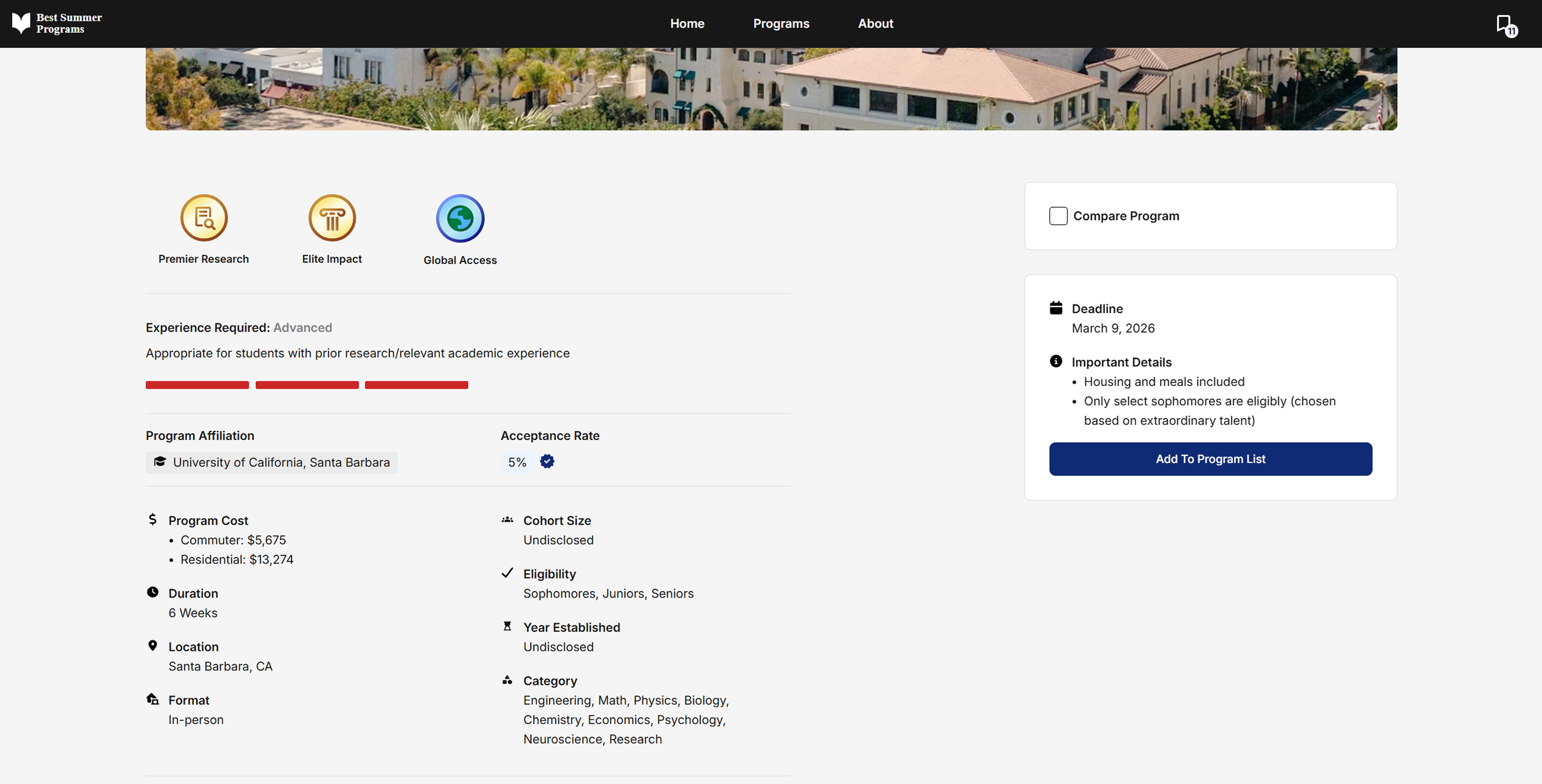Click the campus aerial banner photo
Viewport: 1542px width, 784px height.
pyautogui.click(x=771, y=89)
